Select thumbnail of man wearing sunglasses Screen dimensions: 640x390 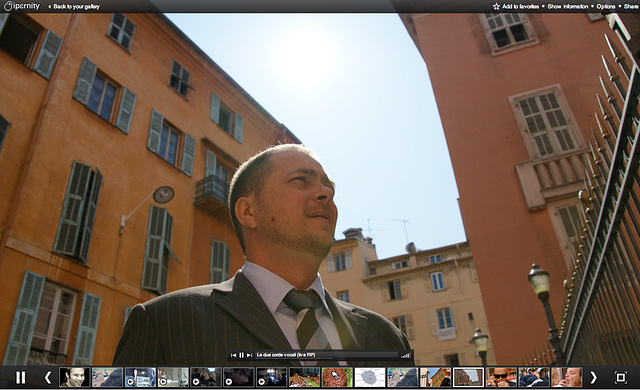(501, 377)
